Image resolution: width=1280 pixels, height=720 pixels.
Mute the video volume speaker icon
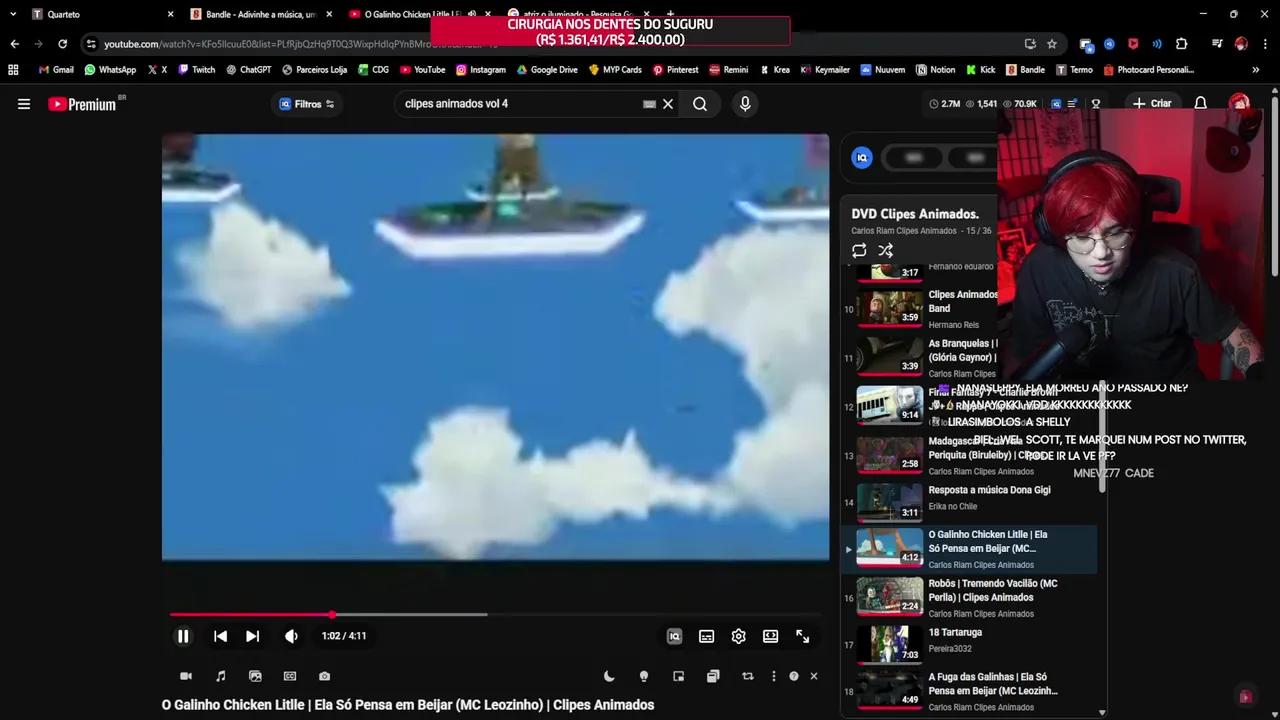pyautogui.click(x=291, y=636)
